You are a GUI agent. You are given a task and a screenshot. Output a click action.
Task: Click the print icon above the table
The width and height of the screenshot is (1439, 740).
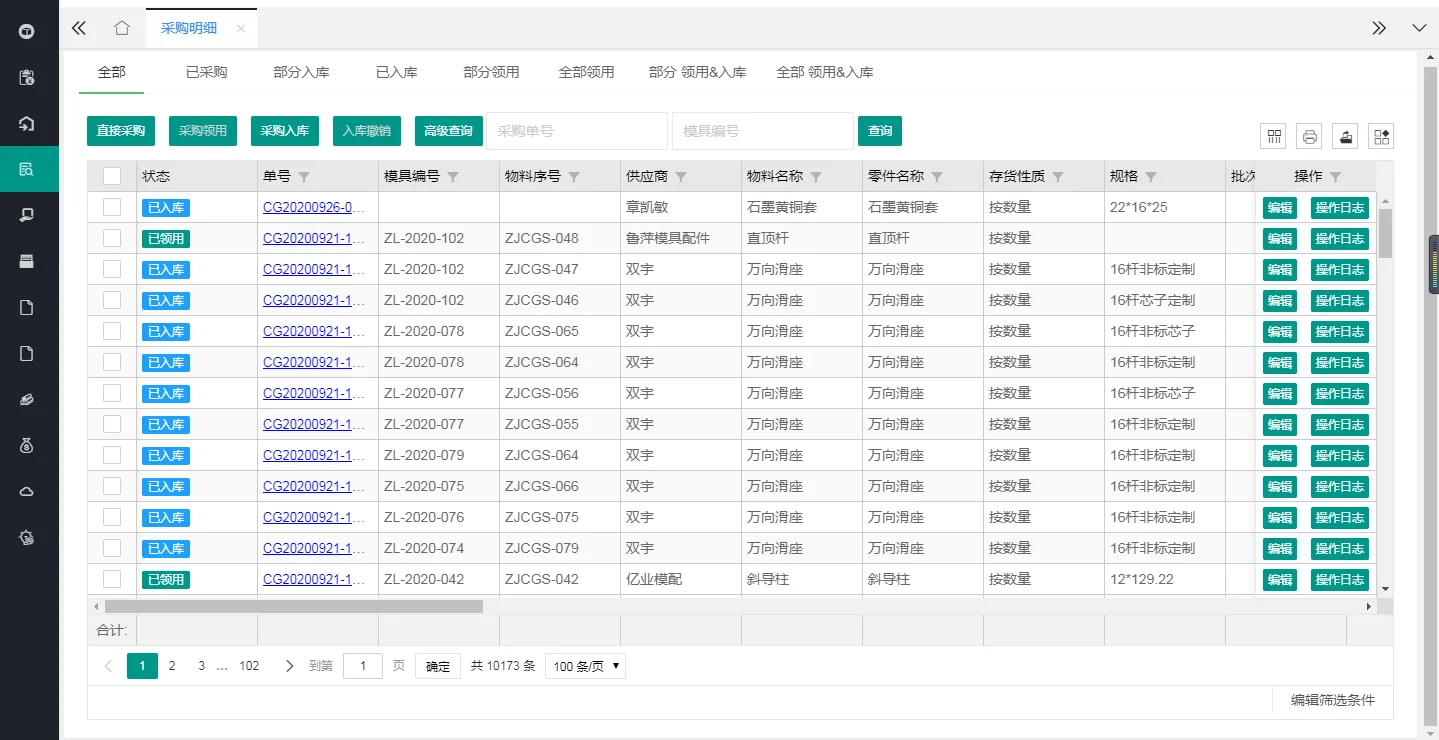pyautogui.click(x=1309, y=137)
